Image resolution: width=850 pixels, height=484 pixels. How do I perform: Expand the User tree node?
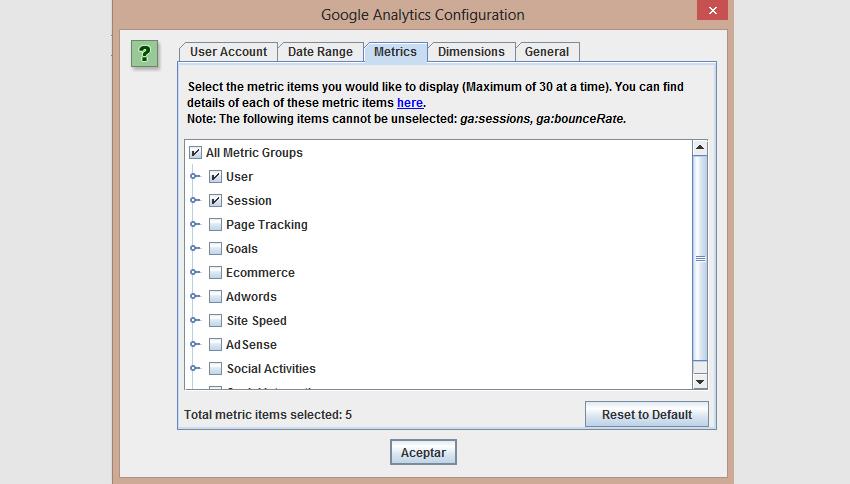click(195, 176)
